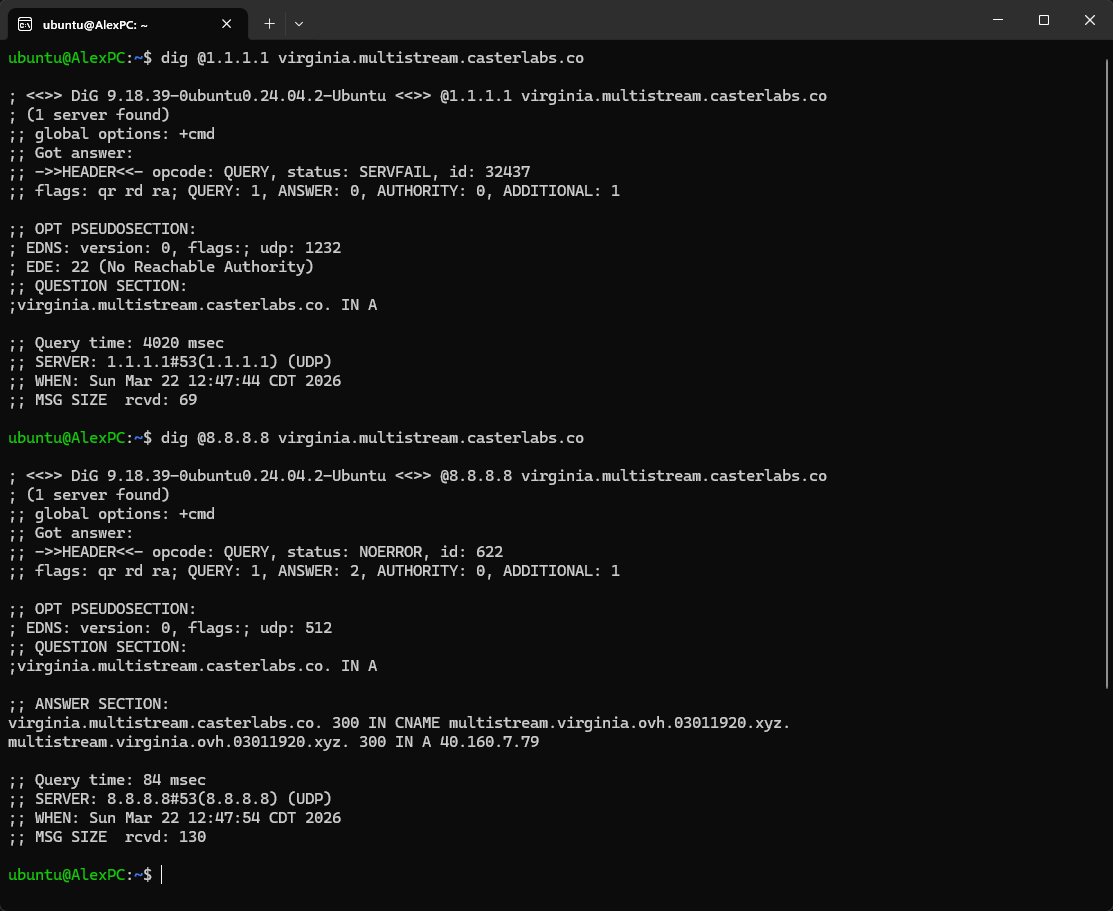Close the ubuntu@AlexPC tab
1113x911 pixels.
click(x=226, y=24)
